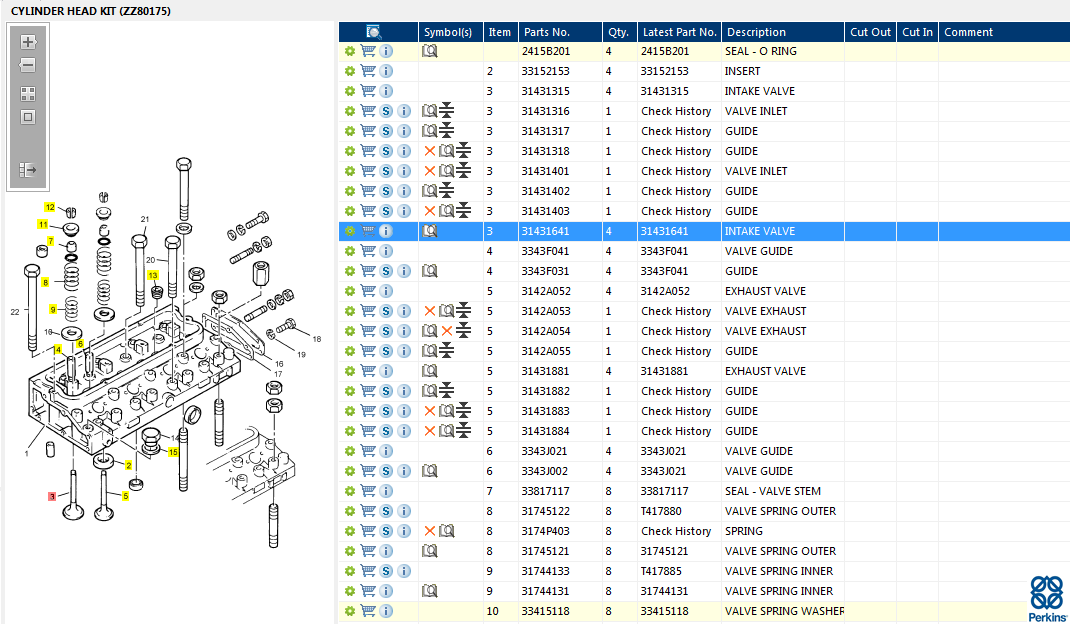Image resolution: width=1070 pixels, height=624 pixels.
Task: Click the search icon in table header
Action: [374, 32]
